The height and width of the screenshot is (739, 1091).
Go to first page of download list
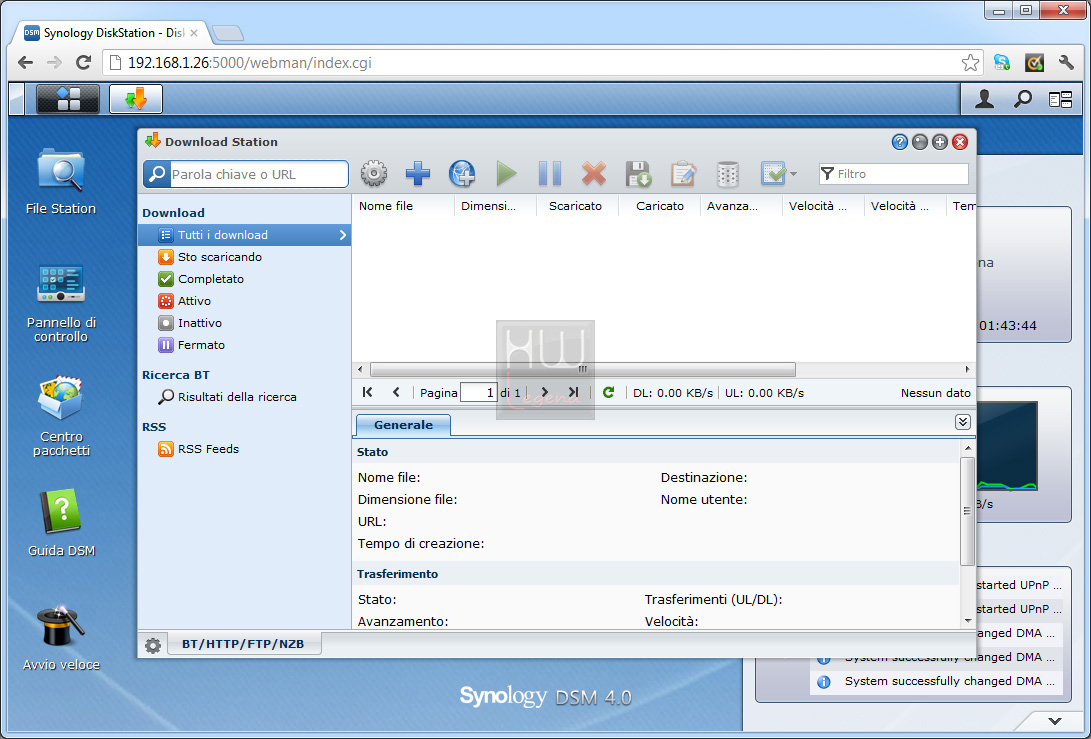coord(367,392)
